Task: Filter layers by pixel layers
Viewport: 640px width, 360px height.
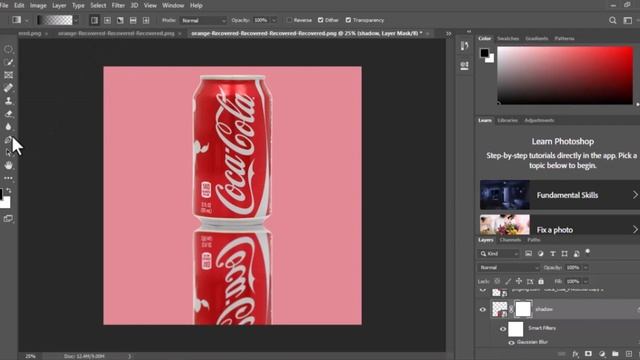Action: pyautogui.click(x=529, y=253)
